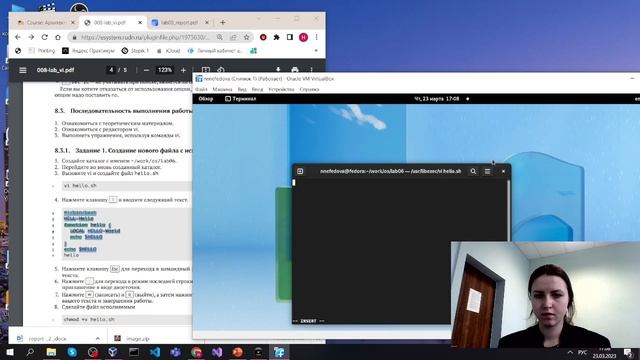This screenshot has width=640, height=360.
Task: Open the PDF viewer more options menu
Action: (311, 70)
